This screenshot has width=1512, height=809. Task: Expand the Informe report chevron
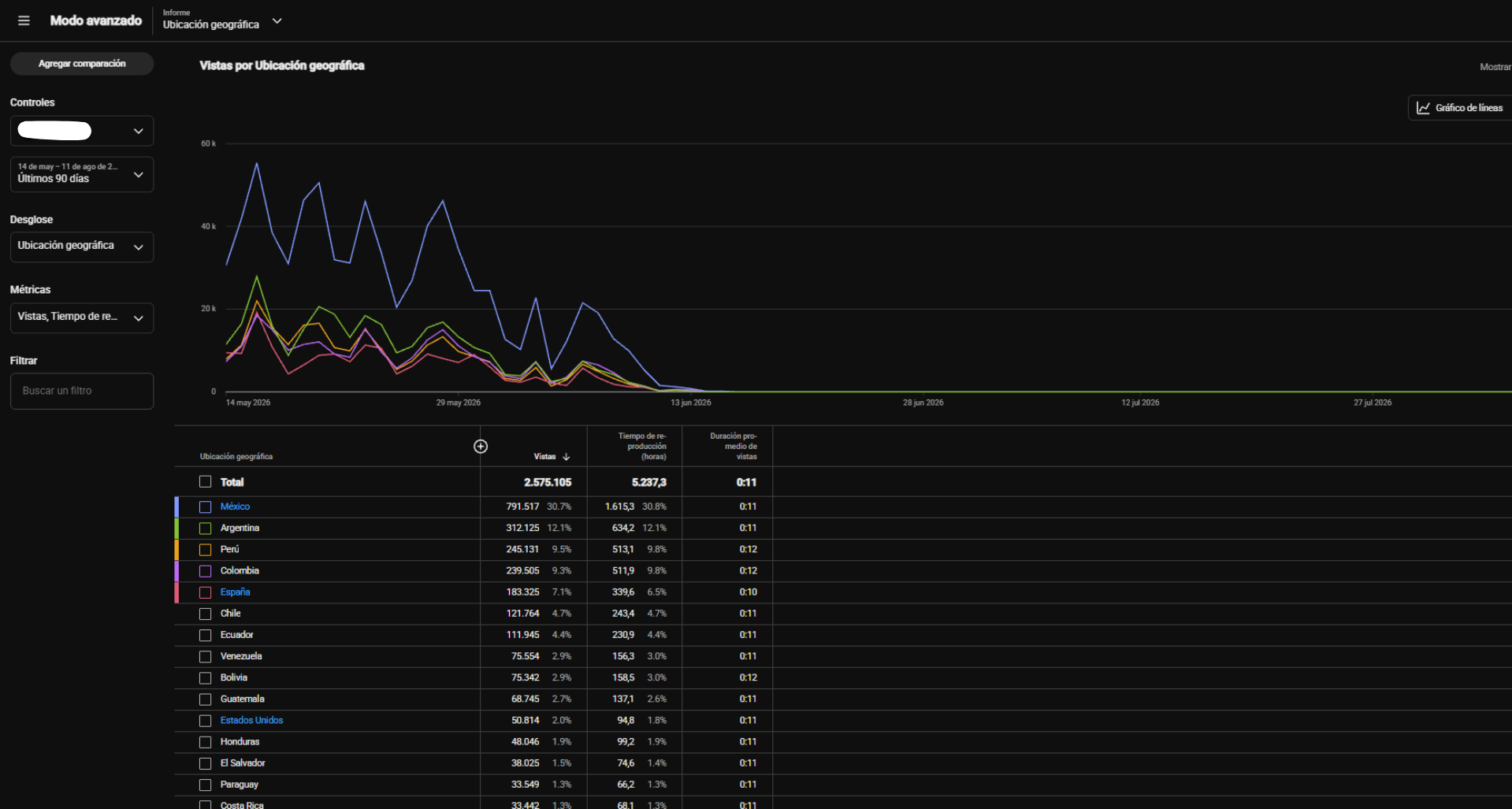click(x=277, y=21)
